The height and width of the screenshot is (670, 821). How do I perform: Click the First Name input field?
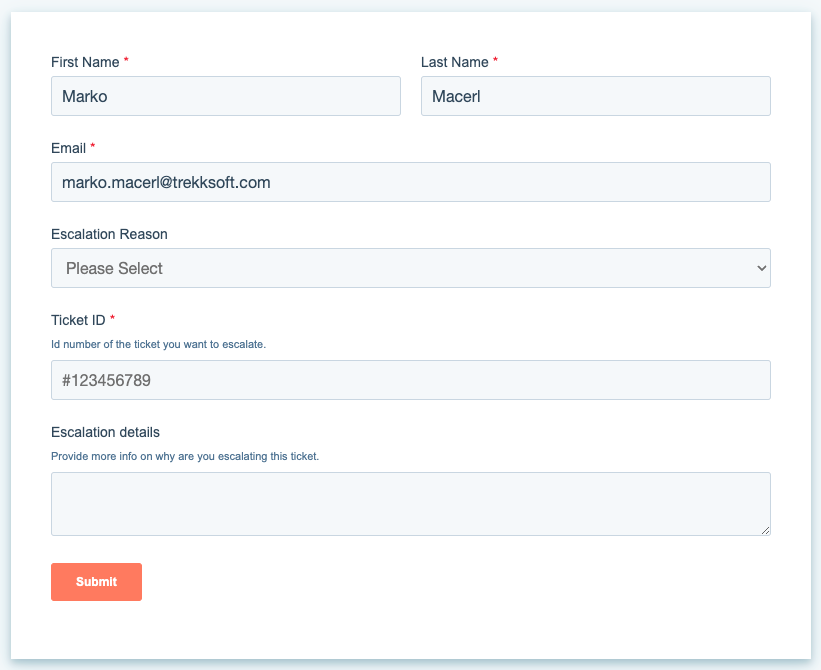(x=226, y=96)
